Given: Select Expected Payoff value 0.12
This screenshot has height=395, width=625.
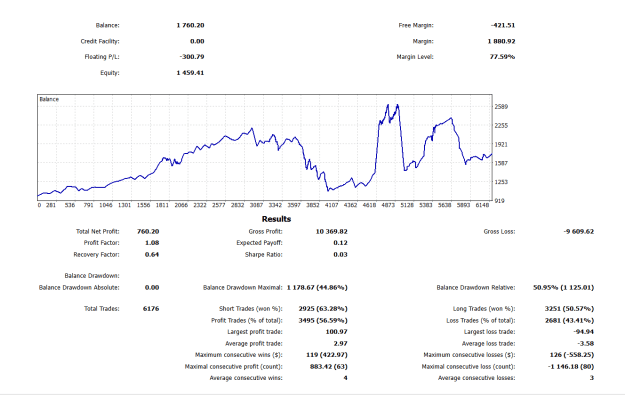Looking at the screenshot, I should point(340,243).
